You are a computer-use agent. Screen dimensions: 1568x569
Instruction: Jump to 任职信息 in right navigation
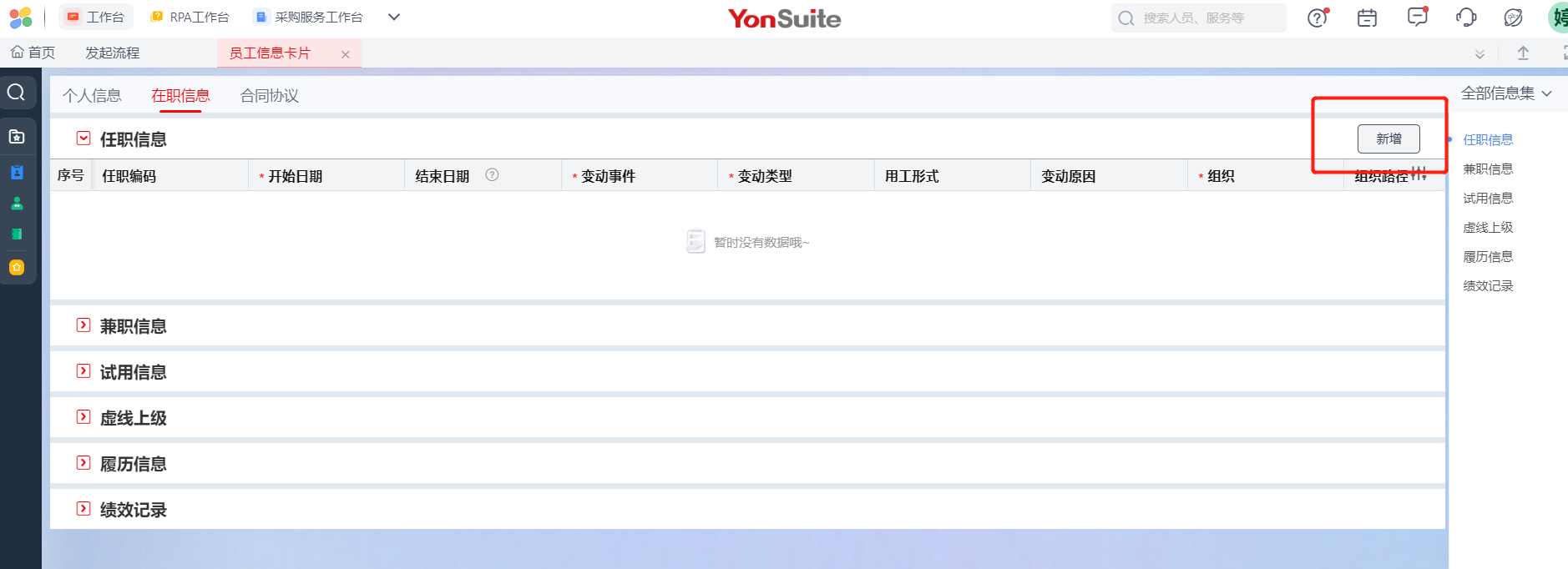click(x=1488, y=140)
